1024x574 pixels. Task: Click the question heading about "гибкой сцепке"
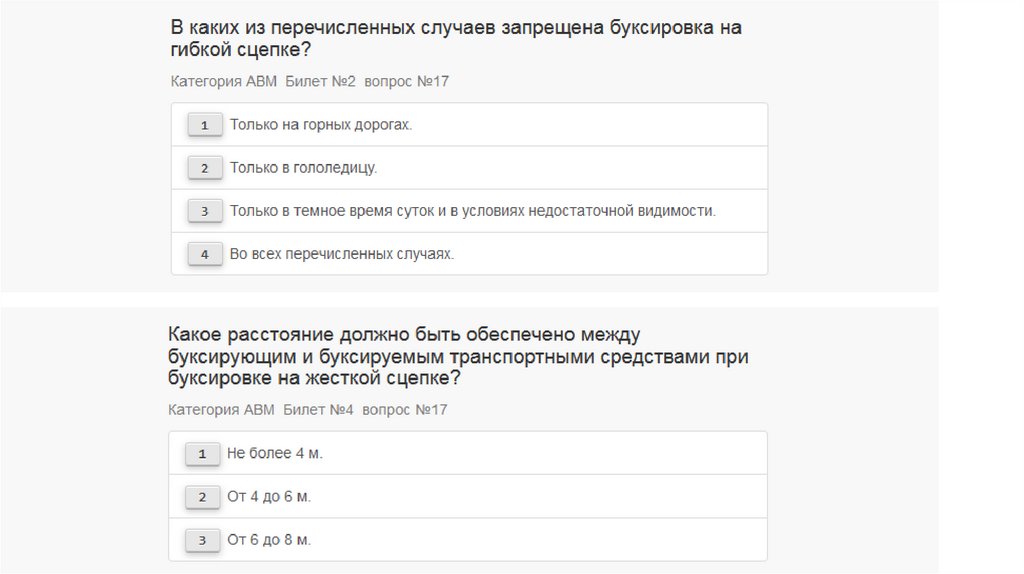click(x=455, y=38)
